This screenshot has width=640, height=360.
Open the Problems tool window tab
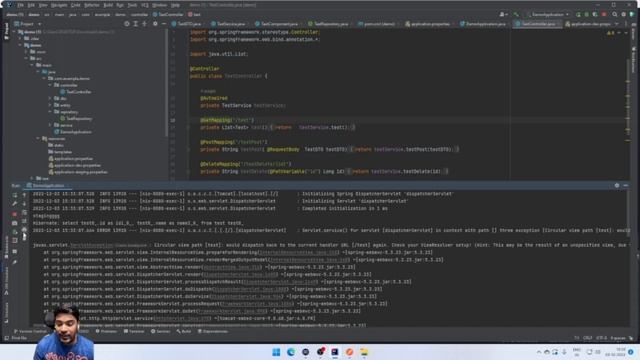pos(106,331)
